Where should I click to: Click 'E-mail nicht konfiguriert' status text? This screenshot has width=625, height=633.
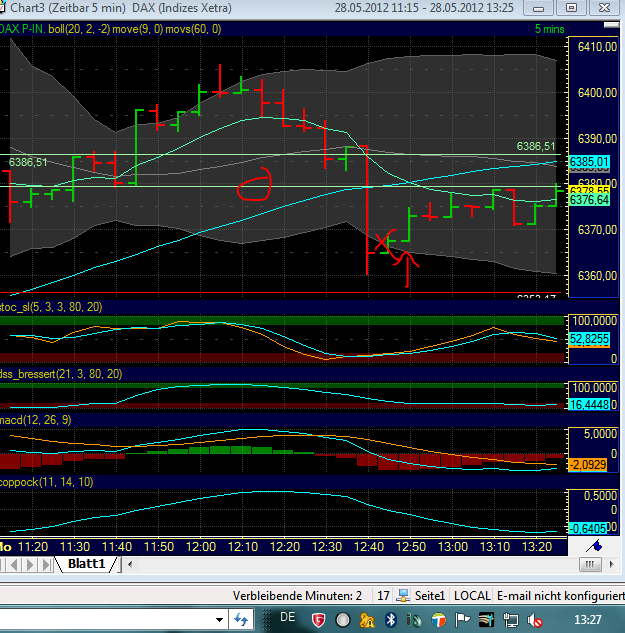(561, 596)
